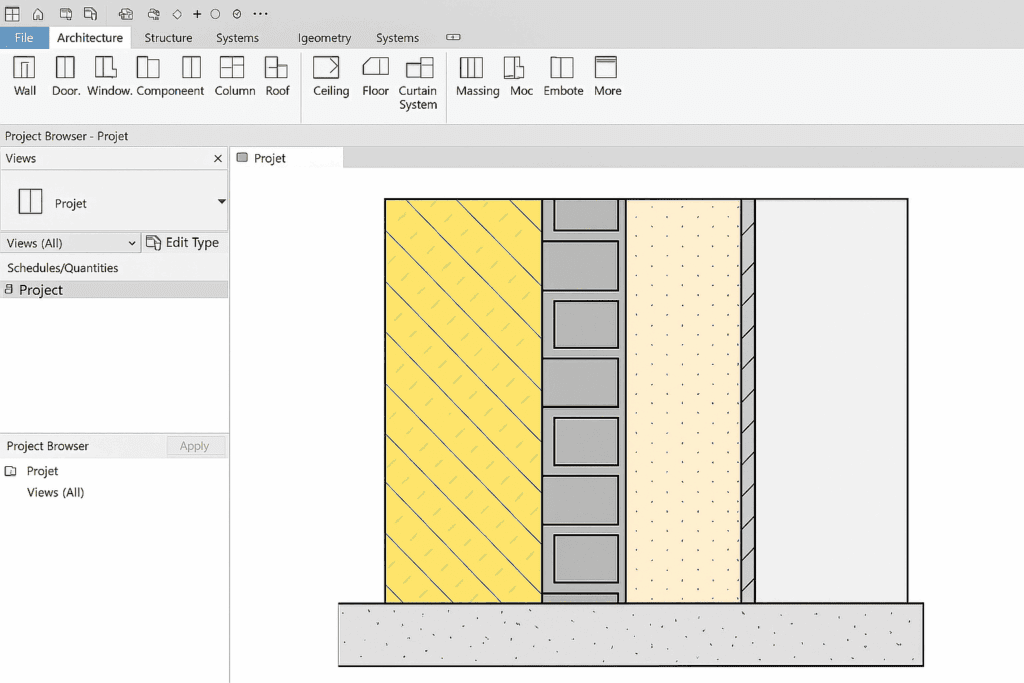Screen dimensions: 1024x683
Task: Click the Edit Type button
Action: click(x=183, y=243)
